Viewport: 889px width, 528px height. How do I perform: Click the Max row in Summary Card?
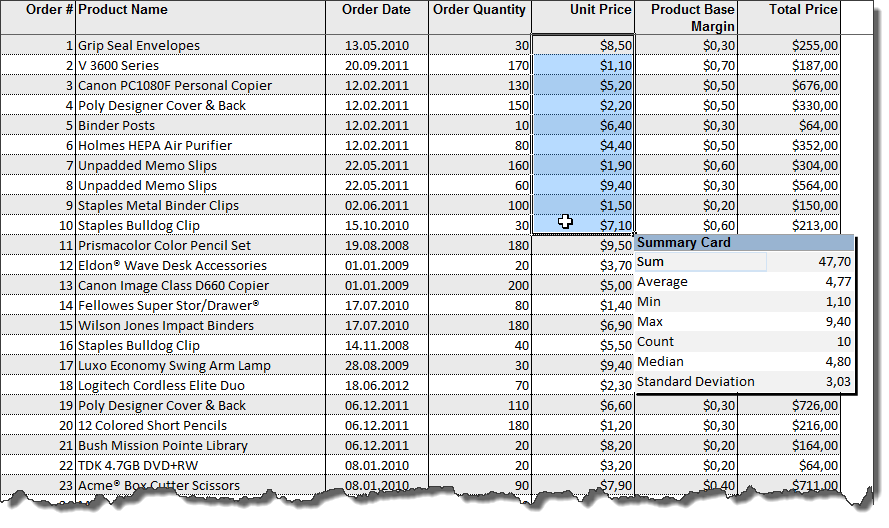coord(744,322)
